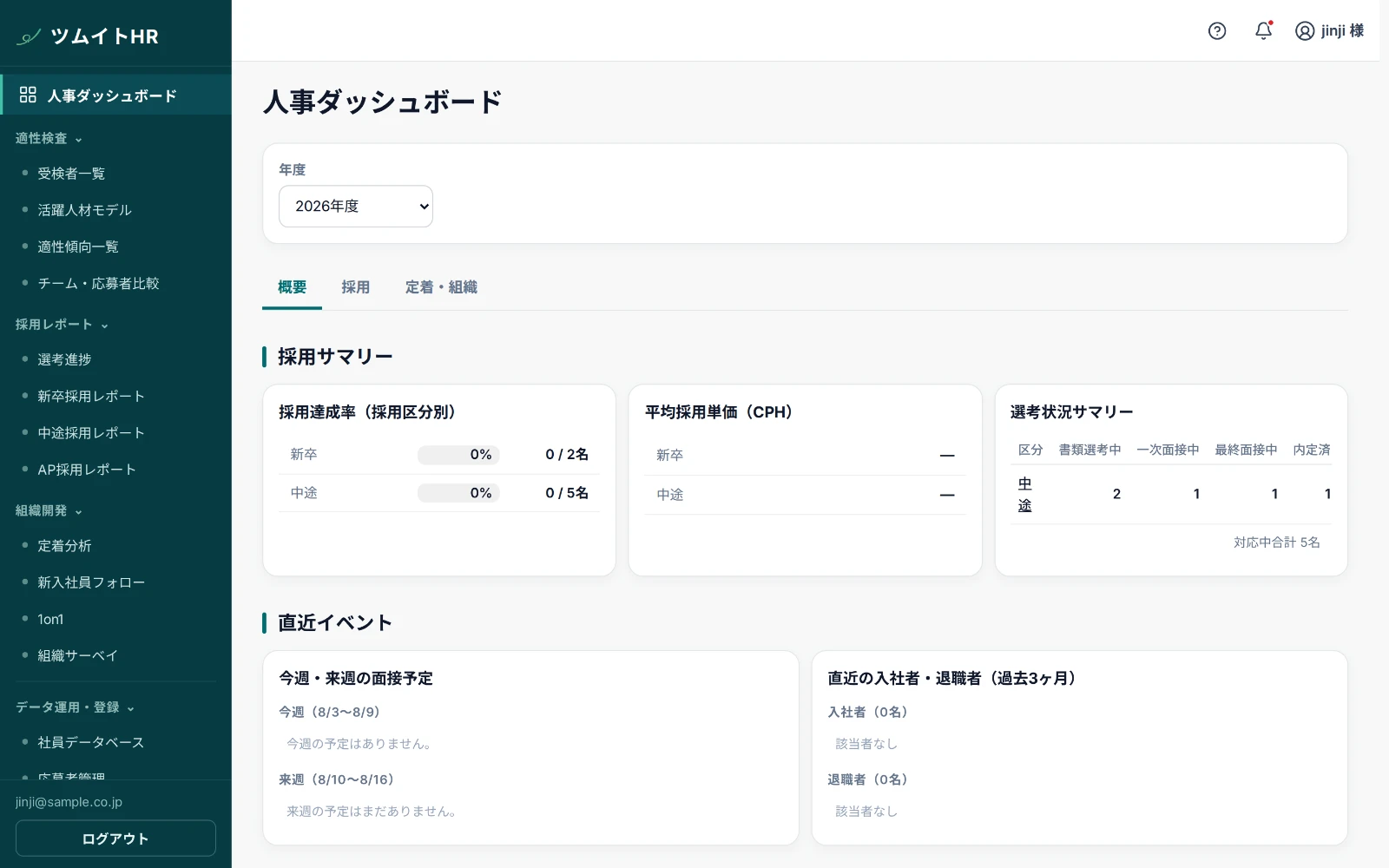Open the help question mark icon
This screenshot has height=868, width=1389.
(x=1217, y=31)
